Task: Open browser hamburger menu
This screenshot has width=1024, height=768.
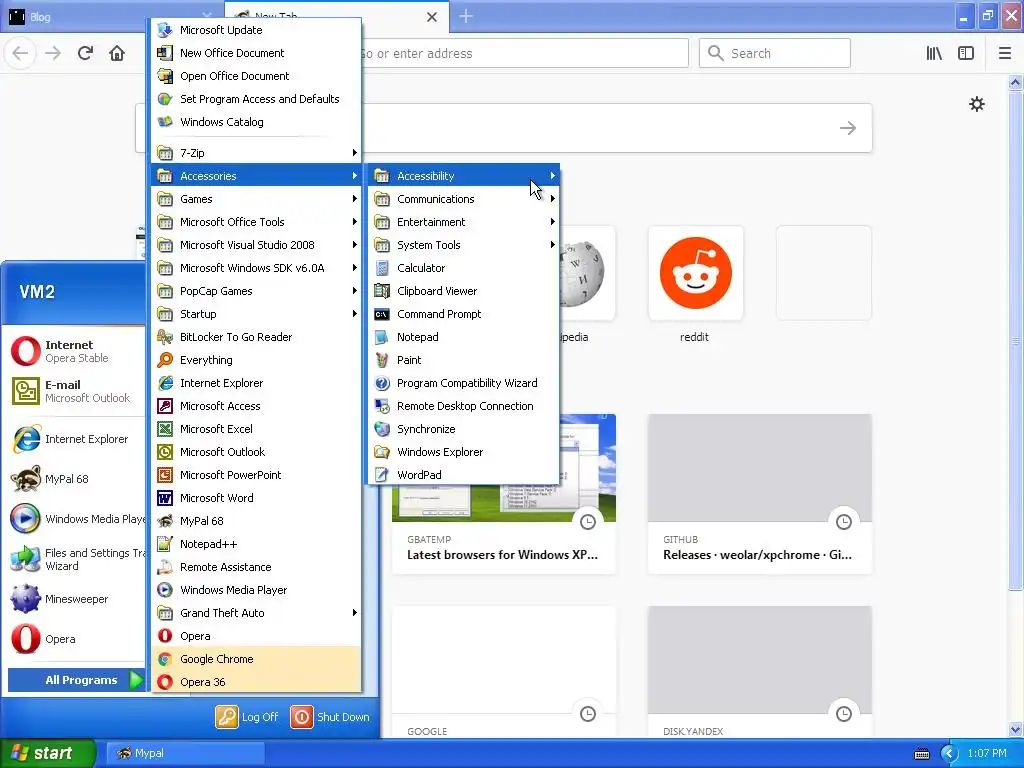Action: [x=1004, y=53]
